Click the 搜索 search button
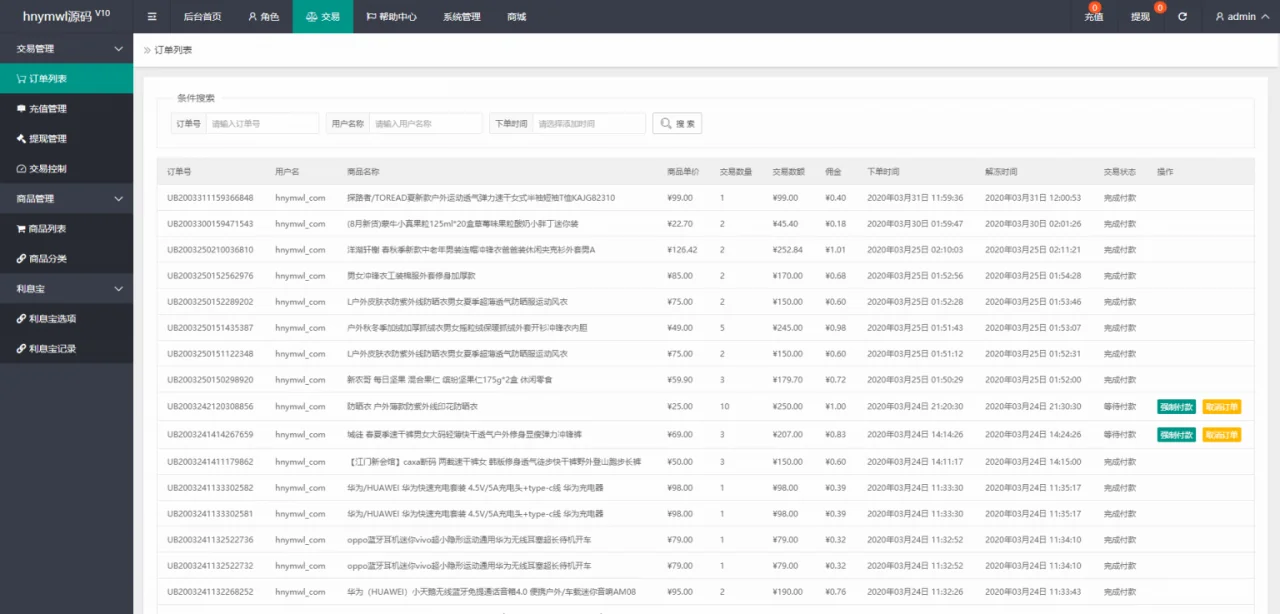Image resolution: width=1280 pixels, height=614 pixels. (x=677, y=123)
